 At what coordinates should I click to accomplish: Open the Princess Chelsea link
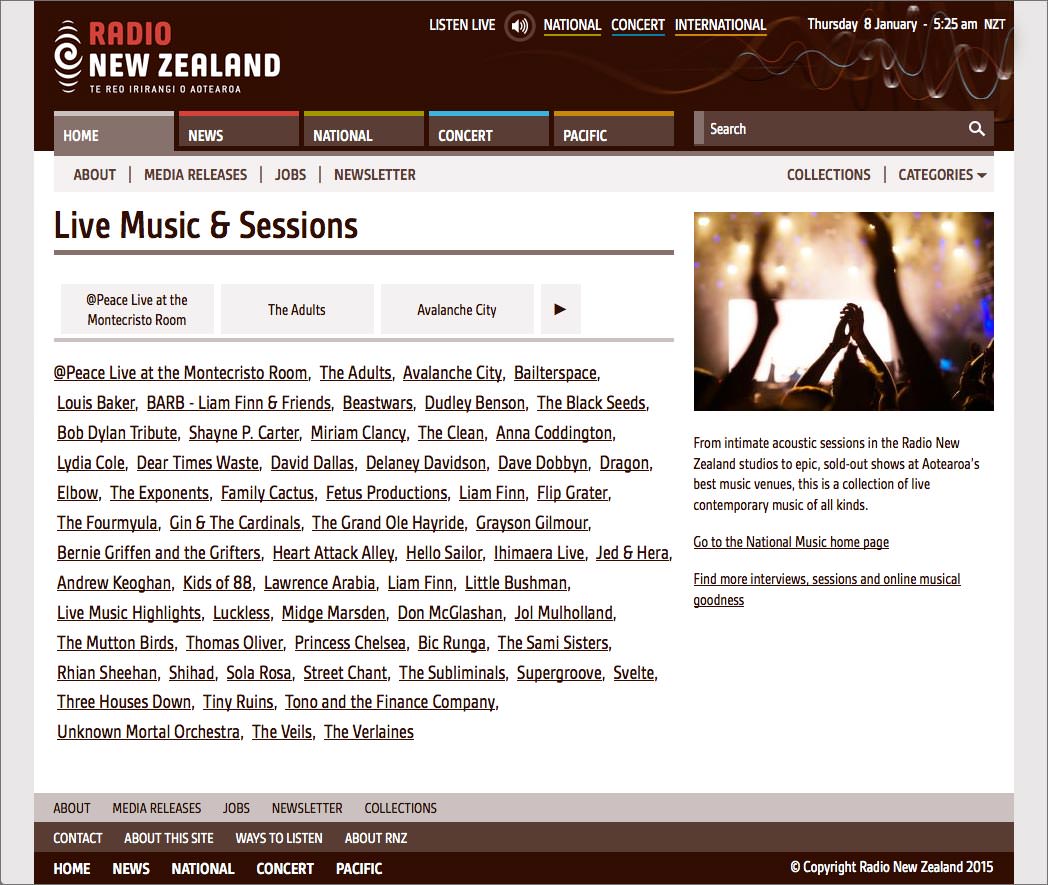[350, 643]
